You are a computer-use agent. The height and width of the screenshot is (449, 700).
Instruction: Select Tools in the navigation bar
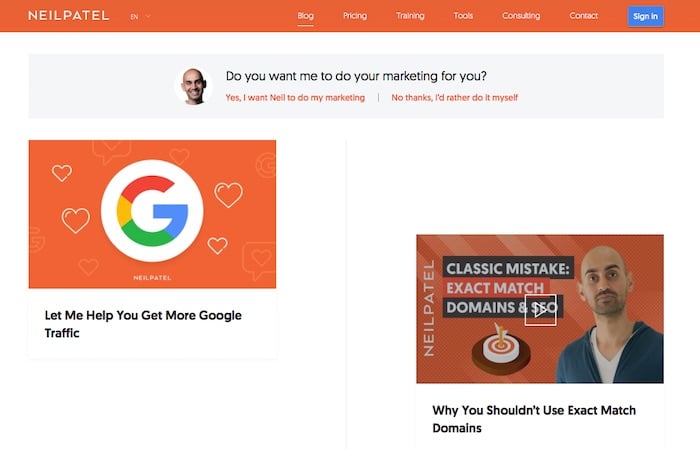click(463, 16)
